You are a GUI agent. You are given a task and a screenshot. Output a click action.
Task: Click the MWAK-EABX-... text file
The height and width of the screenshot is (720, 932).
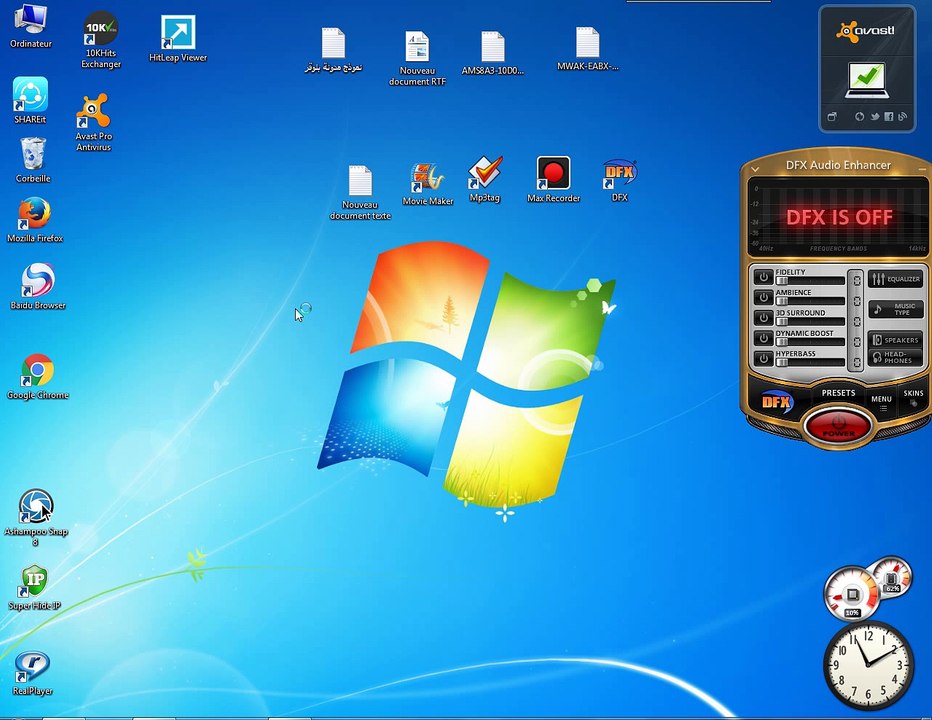click(x=587, y=49)
